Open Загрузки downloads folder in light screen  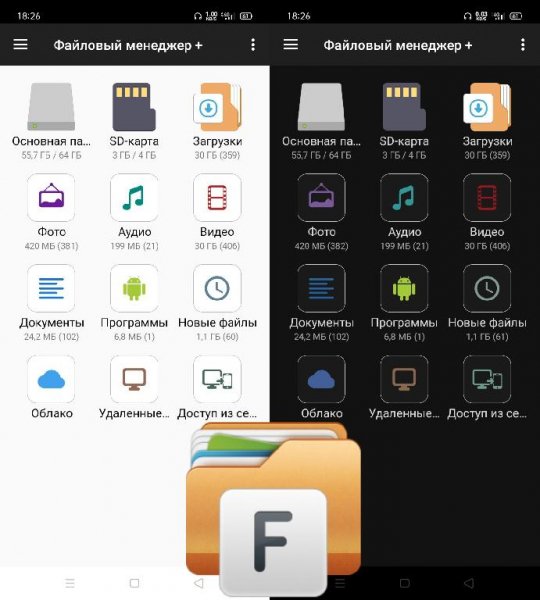217,107
